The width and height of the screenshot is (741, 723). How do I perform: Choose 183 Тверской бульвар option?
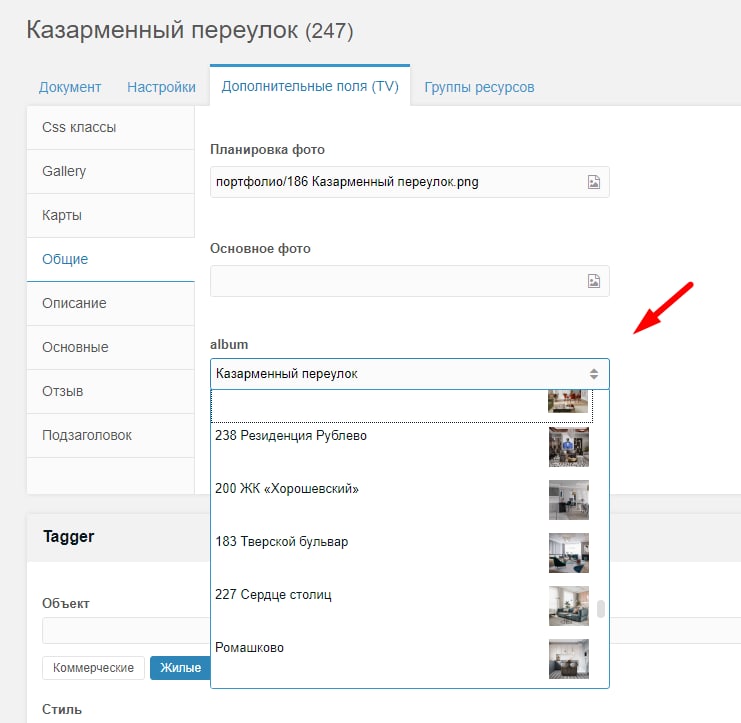tap(402, 553)
